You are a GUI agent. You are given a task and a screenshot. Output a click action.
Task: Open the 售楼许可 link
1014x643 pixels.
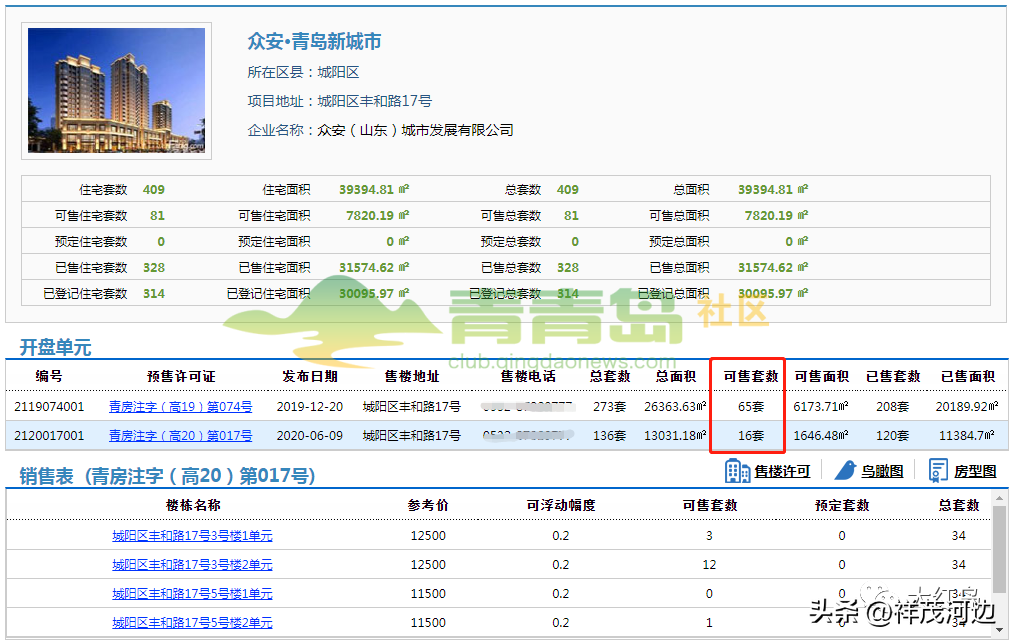[782, 472]
